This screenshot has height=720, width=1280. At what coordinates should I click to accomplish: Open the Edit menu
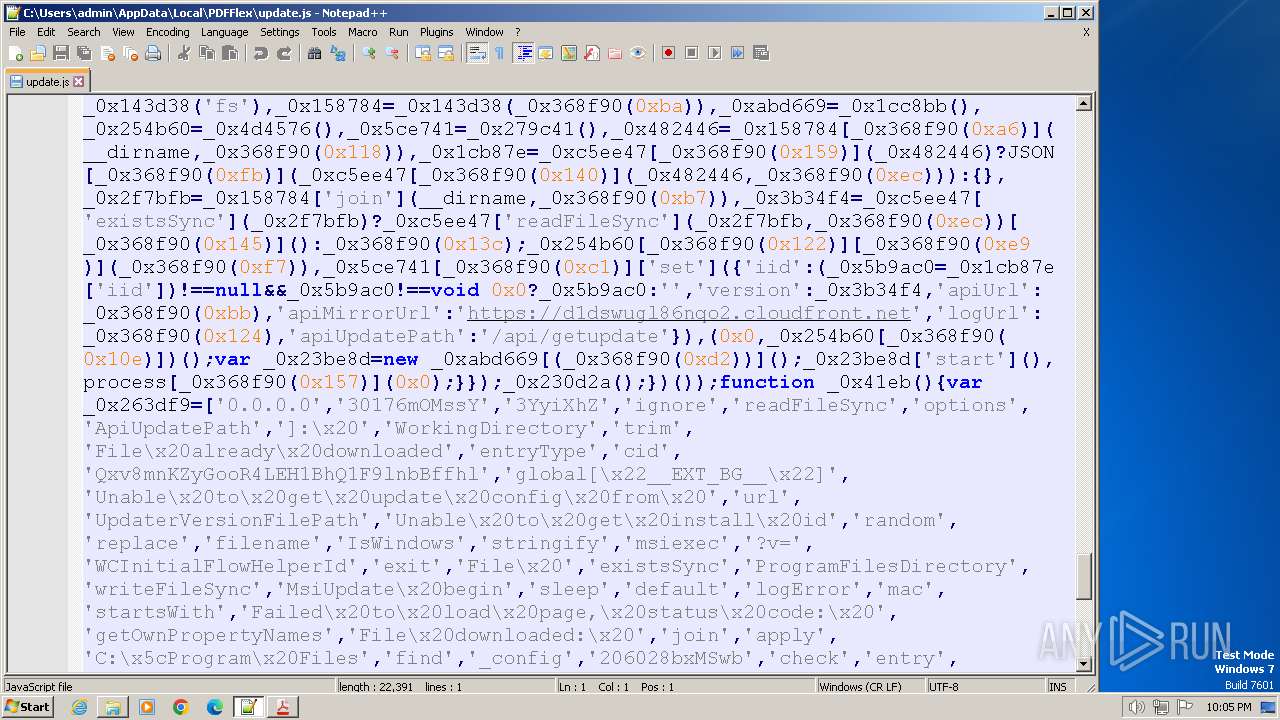46,32
